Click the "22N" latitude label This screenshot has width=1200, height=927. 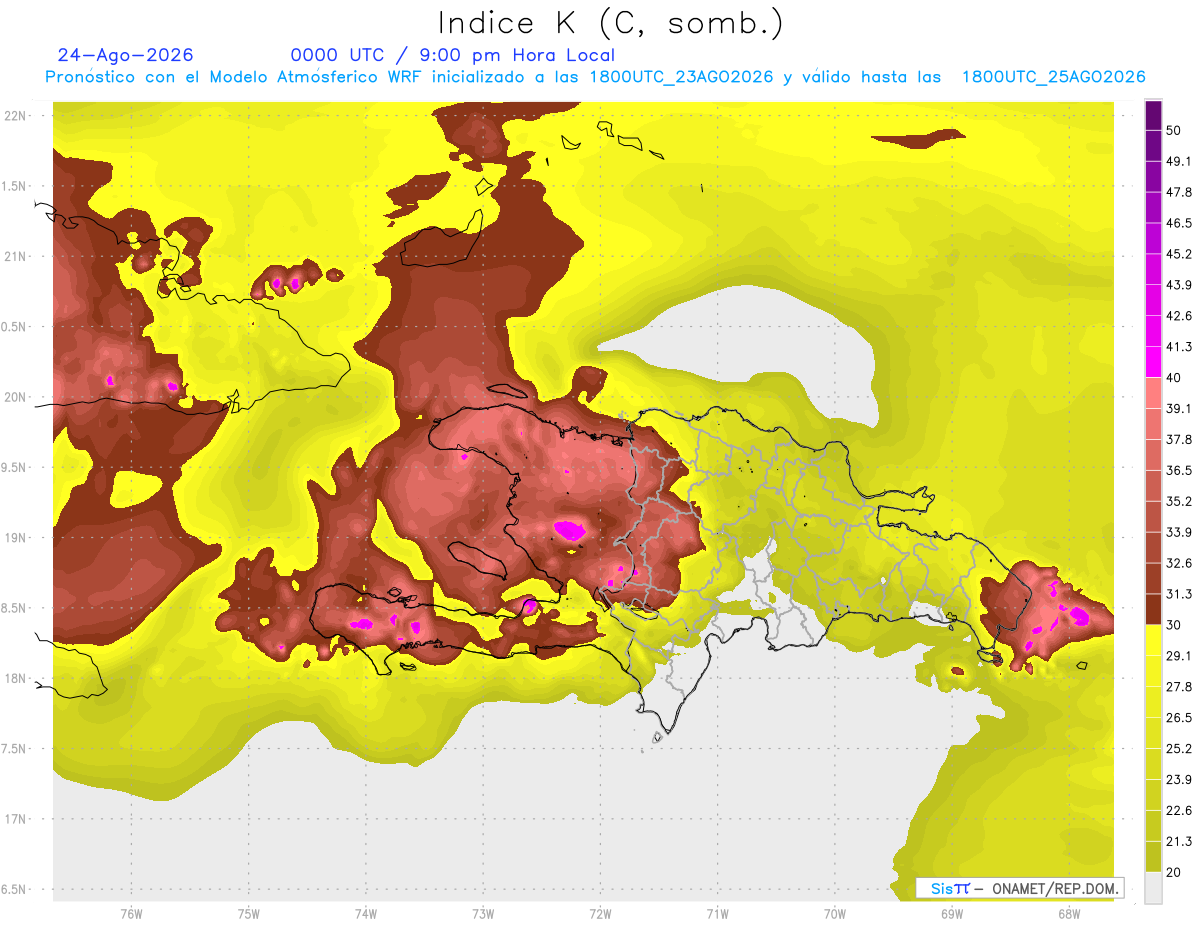click(16, 115)
